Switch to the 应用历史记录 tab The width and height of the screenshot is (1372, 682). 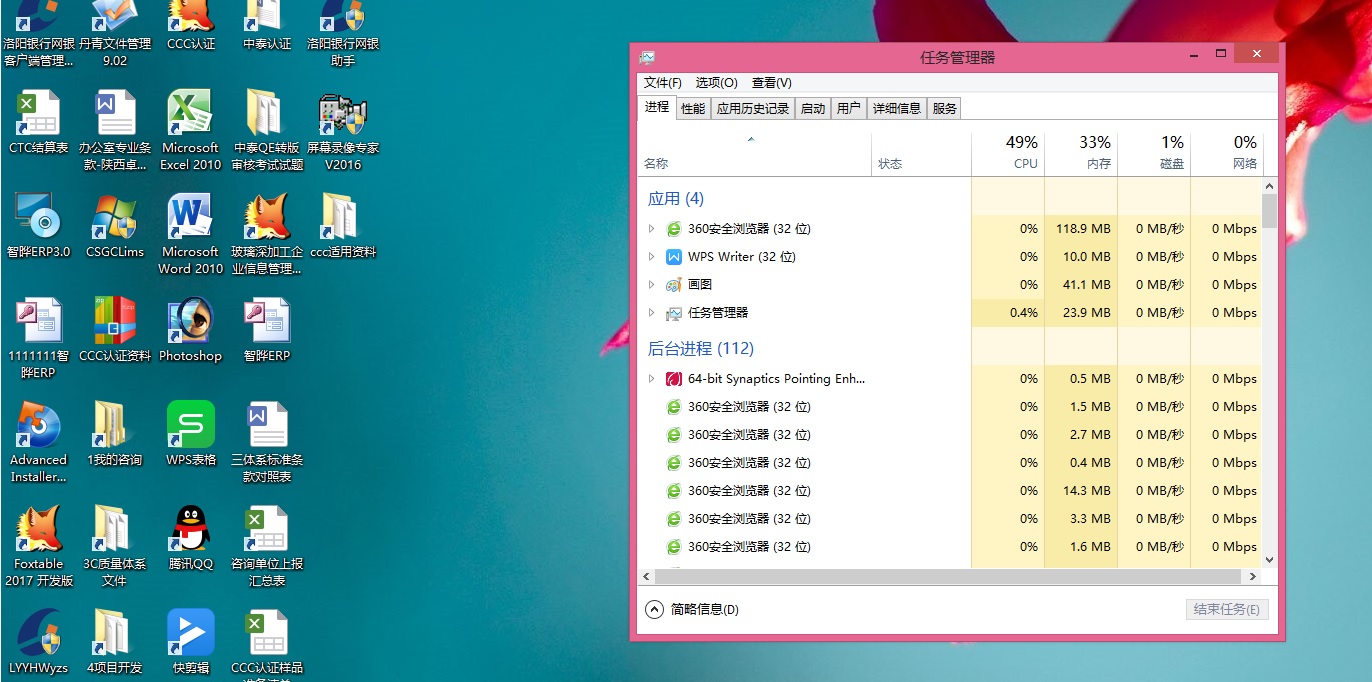[x=753, y=108]
